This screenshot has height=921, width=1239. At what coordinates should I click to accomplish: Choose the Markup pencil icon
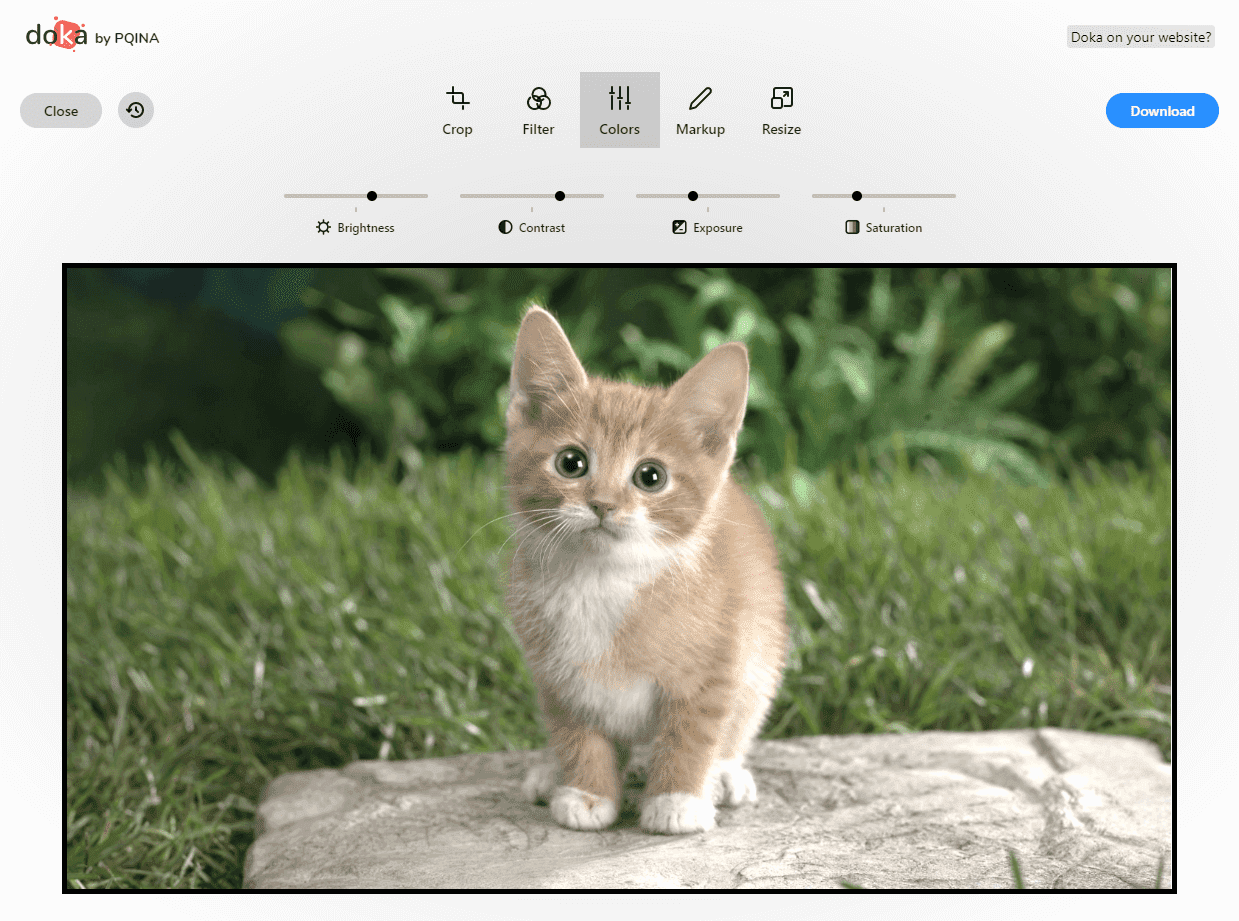(700, 98)
